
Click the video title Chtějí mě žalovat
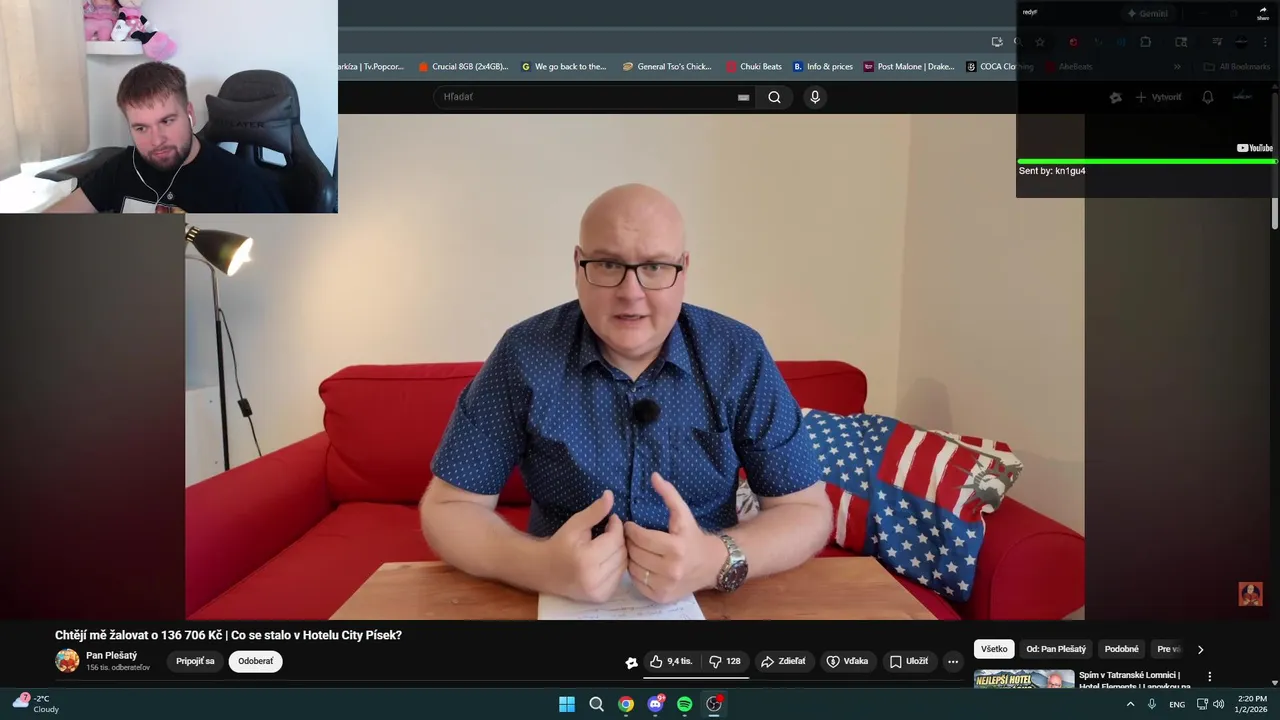click(x=228, y=635)
